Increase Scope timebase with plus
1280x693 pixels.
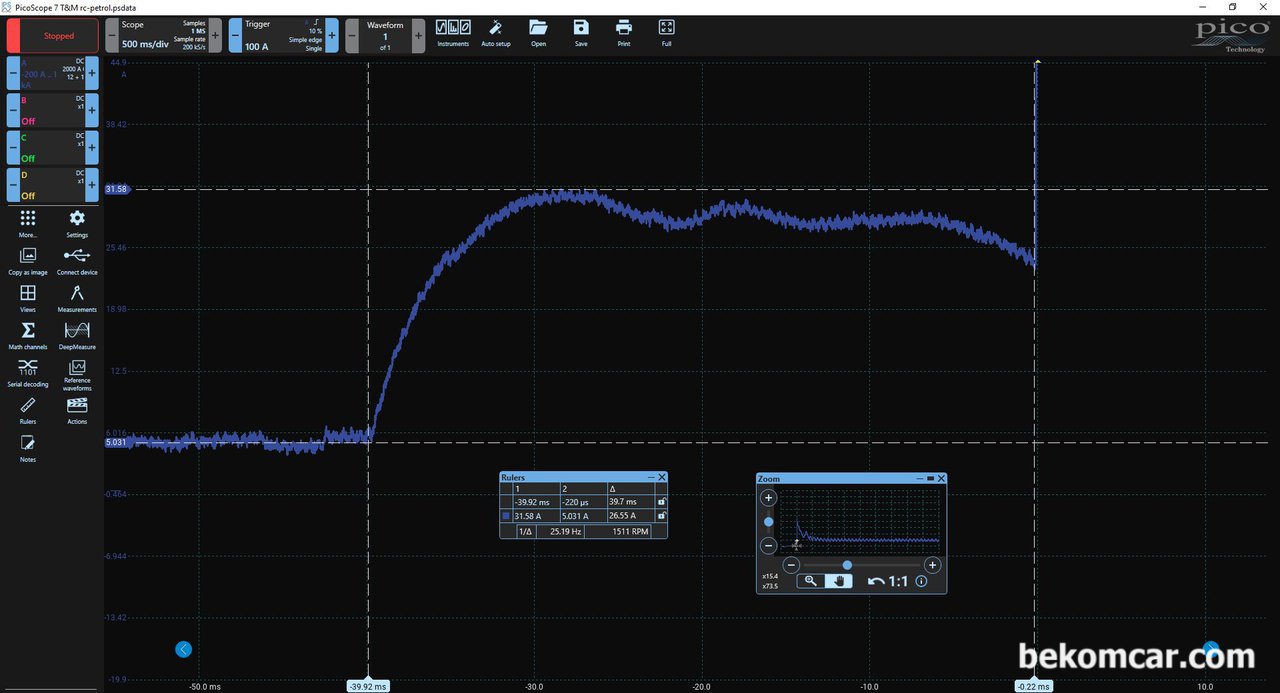(215, 35)
